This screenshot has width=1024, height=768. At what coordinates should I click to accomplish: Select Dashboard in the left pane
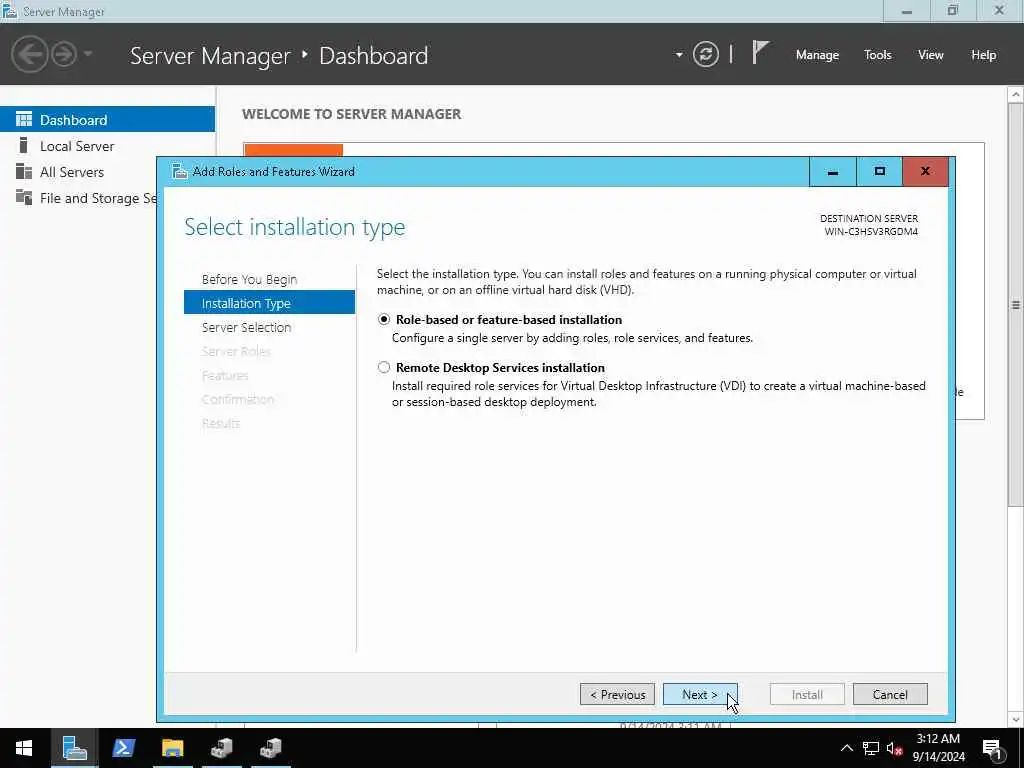pyautogui.click(x=107, y=120)
